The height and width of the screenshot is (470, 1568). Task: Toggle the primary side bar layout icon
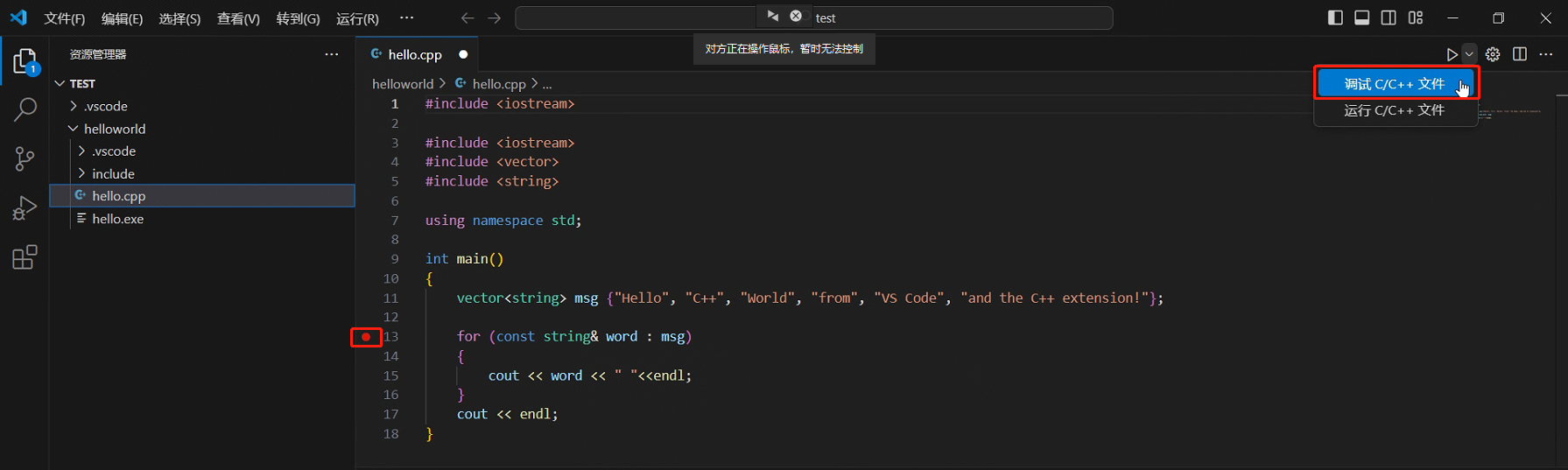(1335, 18)
